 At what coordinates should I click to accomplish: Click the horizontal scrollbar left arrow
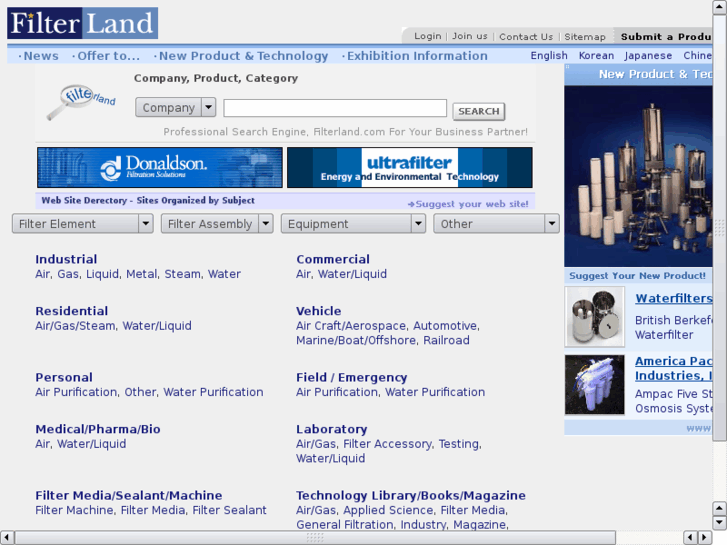point(6,538)
